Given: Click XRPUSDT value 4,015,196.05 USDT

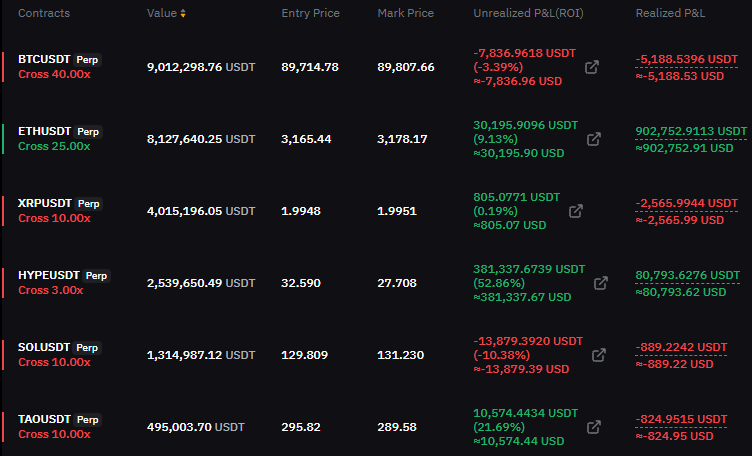Looking at the screenshot, I should coord(201,211).
